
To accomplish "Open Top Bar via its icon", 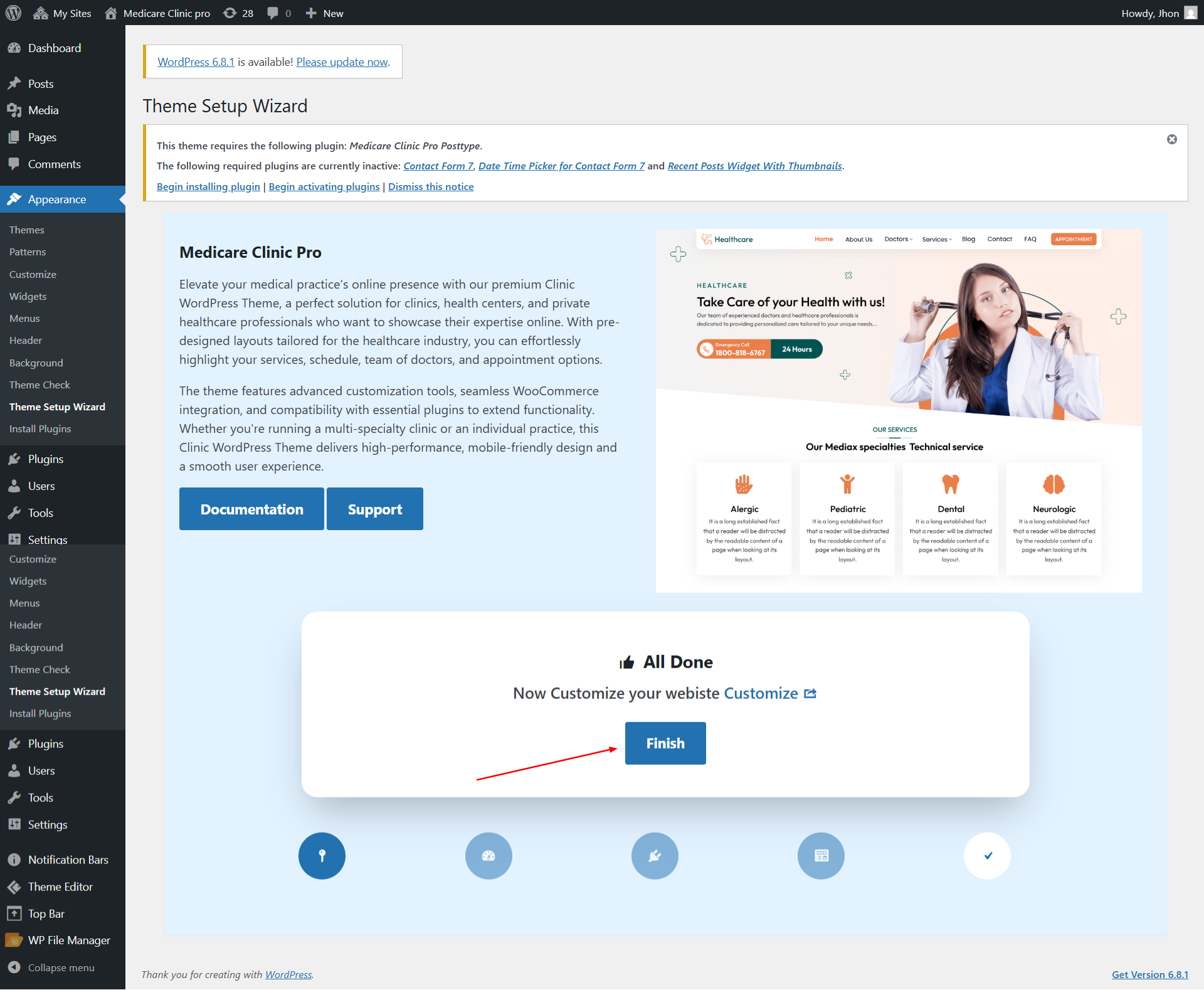I will coord(14,914).
